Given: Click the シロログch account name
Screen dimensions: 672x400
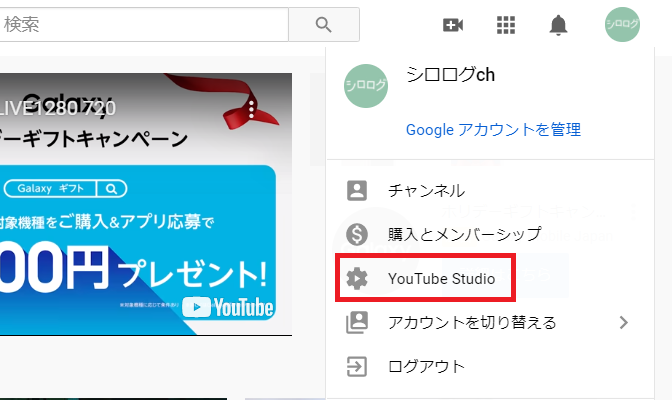Looking at the screenshot, I should (450, 75).
